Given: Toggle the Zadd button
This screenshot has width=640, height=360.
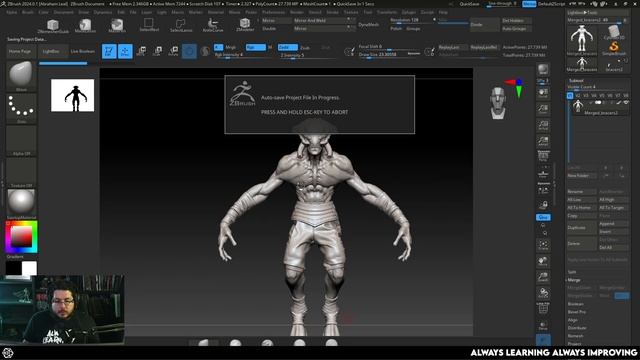Looking at the screenshot, I should point(287,47).
